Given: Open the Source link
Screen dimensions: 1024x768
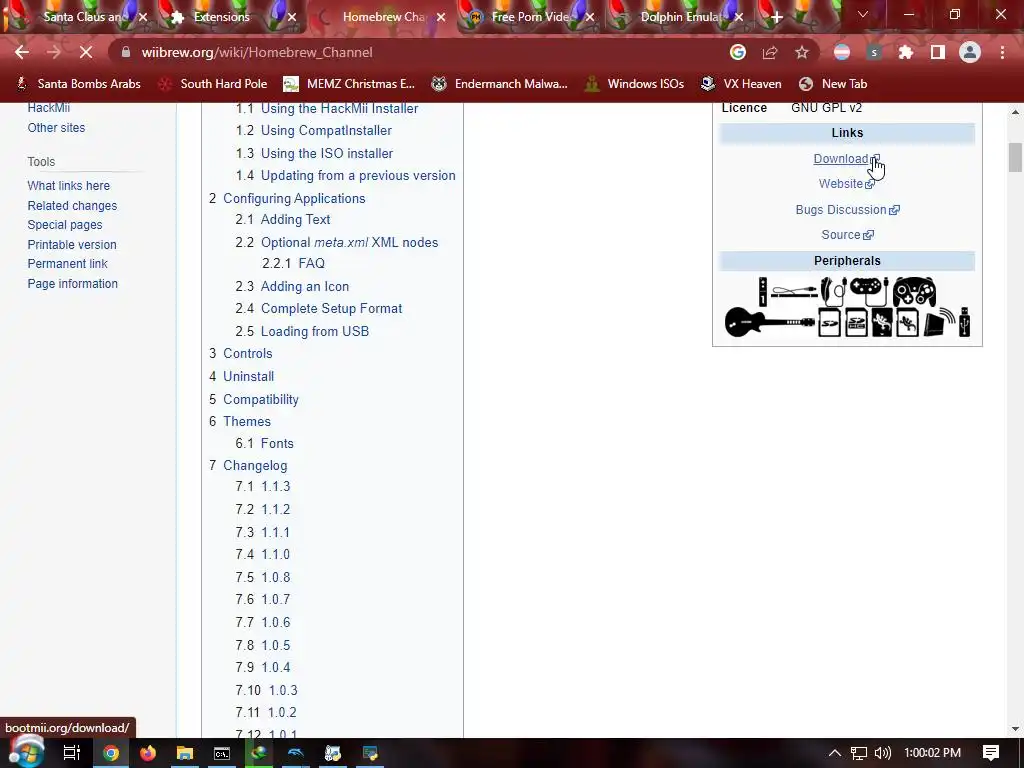Looking at the screenshot, I should (847, 234).
